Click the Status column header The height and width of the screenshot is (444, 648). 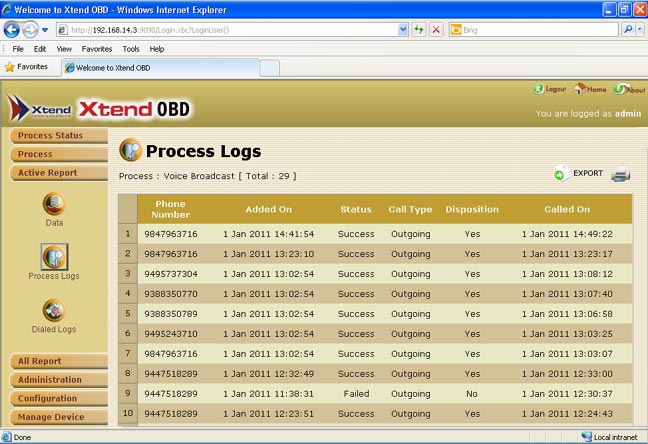(x=356, y=209)
